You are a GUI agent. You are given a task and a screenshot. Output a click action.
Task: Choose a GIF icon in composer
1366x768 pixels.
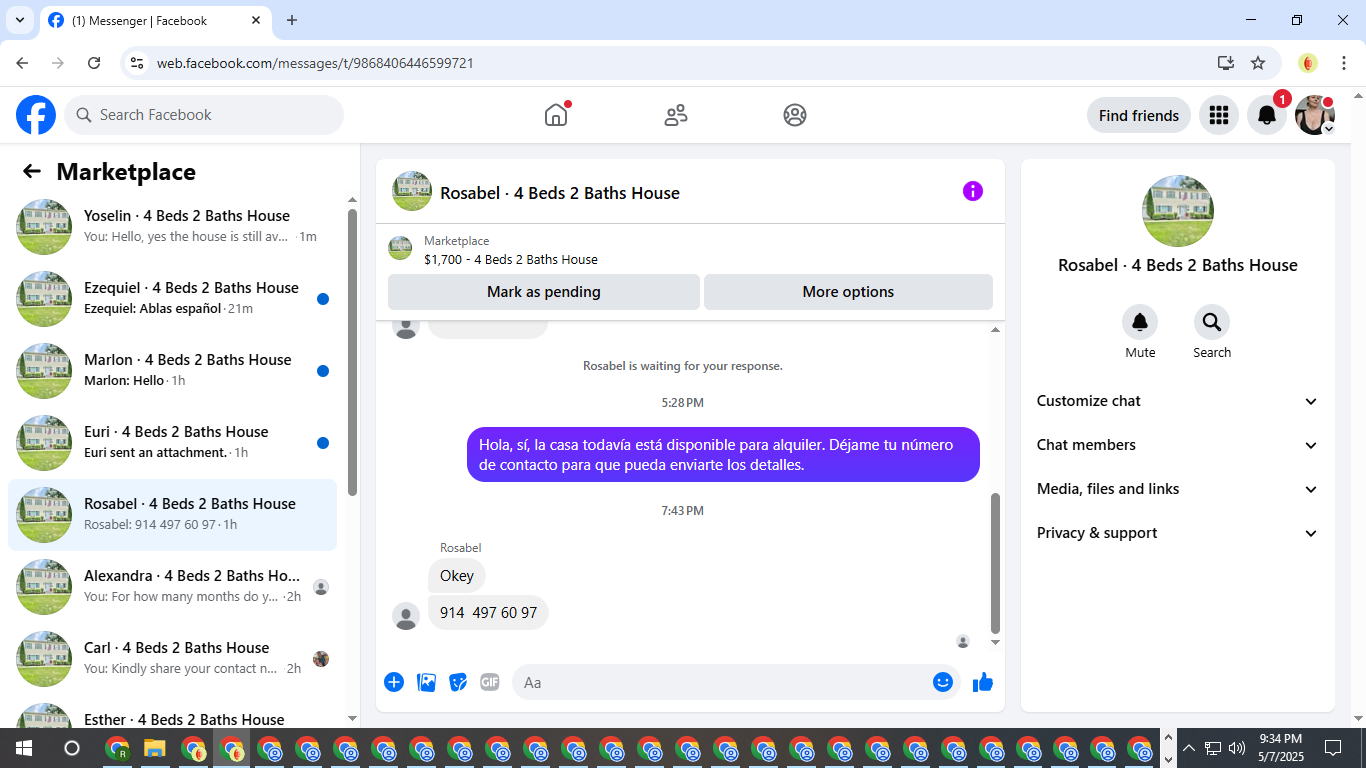490,682
